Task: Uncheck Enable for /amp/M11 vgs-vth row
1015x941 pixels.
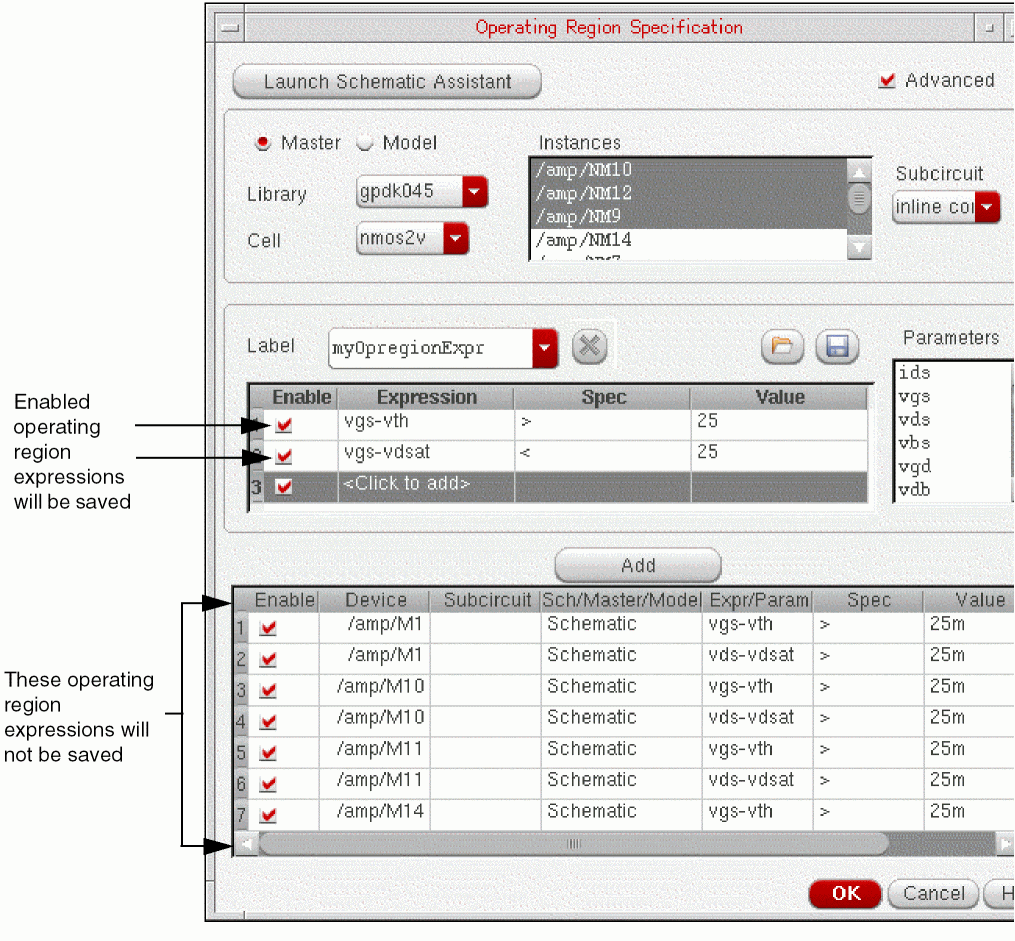Action: pos(268,752)
